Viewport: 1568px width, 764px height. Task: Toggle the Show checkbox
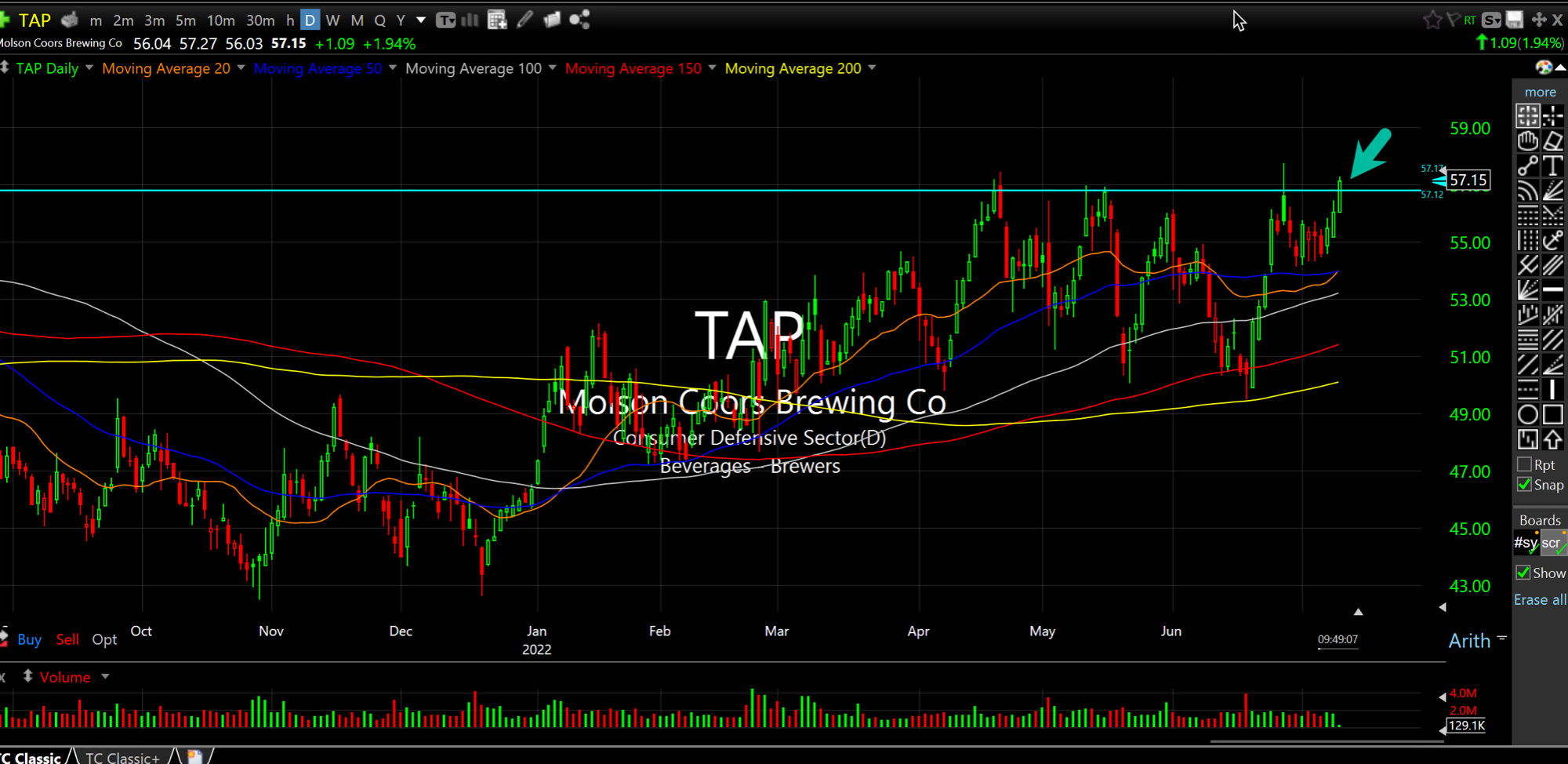(1523, 573)
